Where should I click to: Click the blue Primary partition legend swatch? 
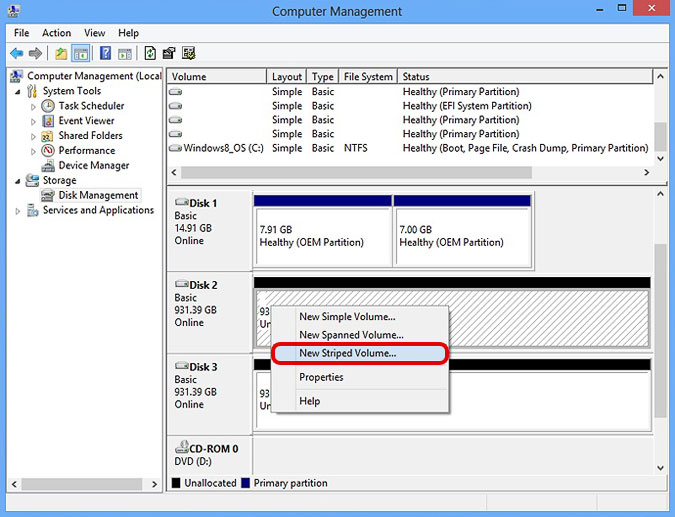tap(247, 483)
